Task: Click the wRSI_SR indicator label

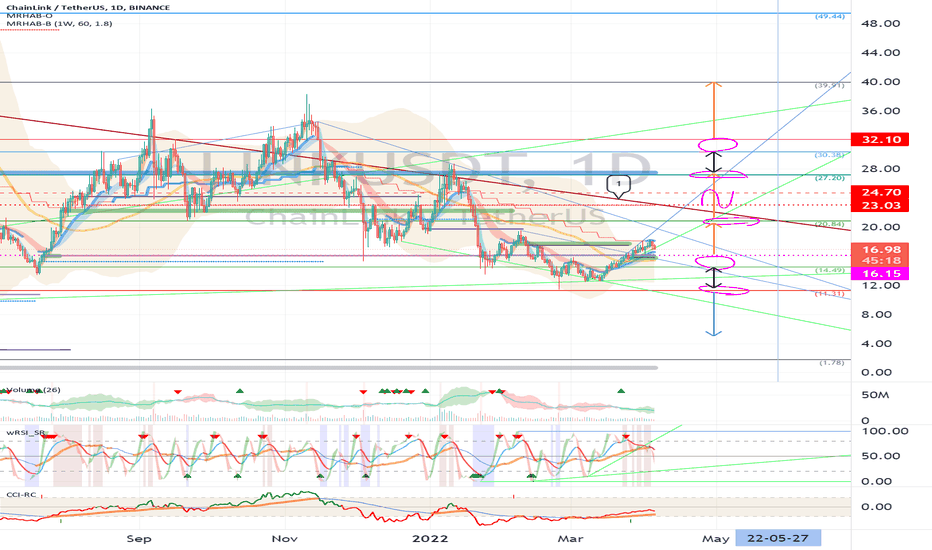Action: (x=26, y=432)
